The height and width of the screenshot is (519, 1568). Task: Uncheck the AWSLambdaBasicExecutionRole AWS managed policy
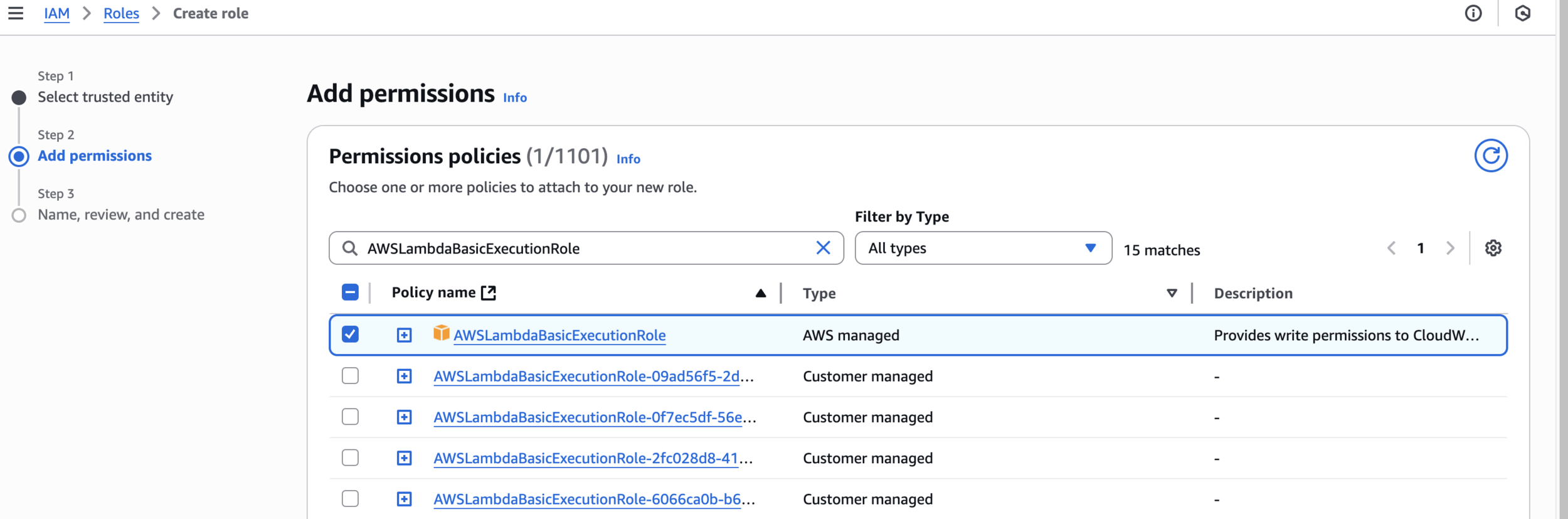click(350, 334)
